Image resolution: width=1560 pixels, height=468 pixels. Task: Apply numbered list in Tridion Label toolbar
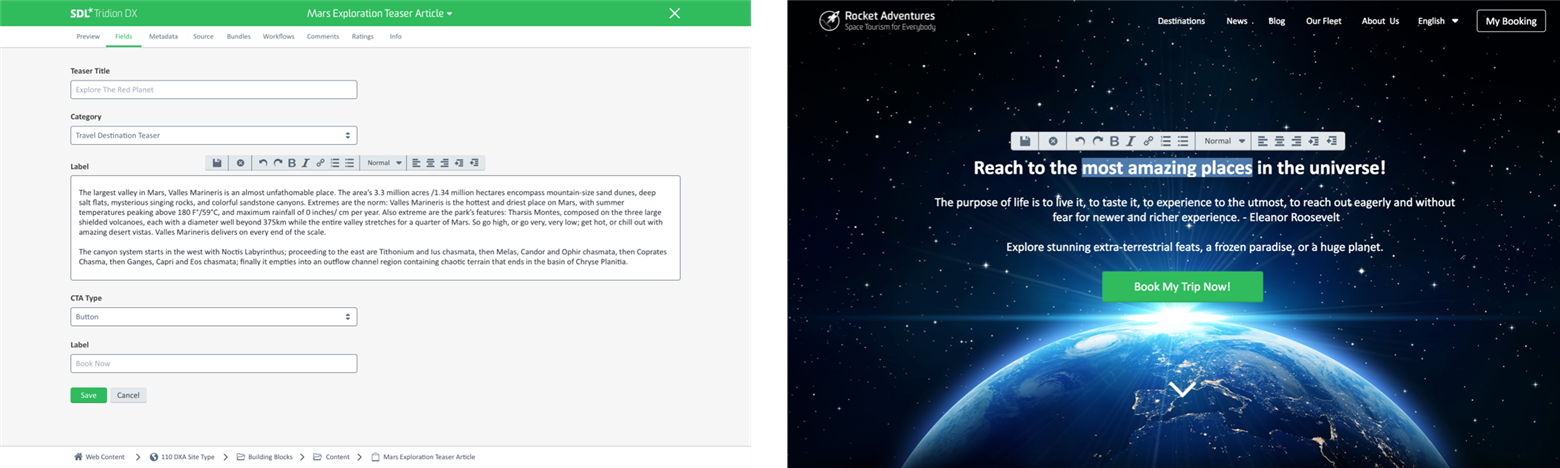pos(335,163)
